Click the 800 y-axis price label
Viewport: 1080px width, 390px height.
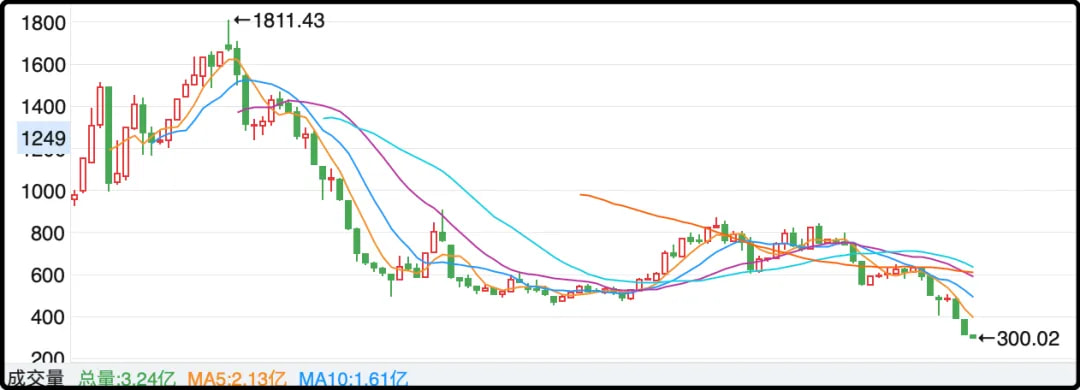pos(49,233)
